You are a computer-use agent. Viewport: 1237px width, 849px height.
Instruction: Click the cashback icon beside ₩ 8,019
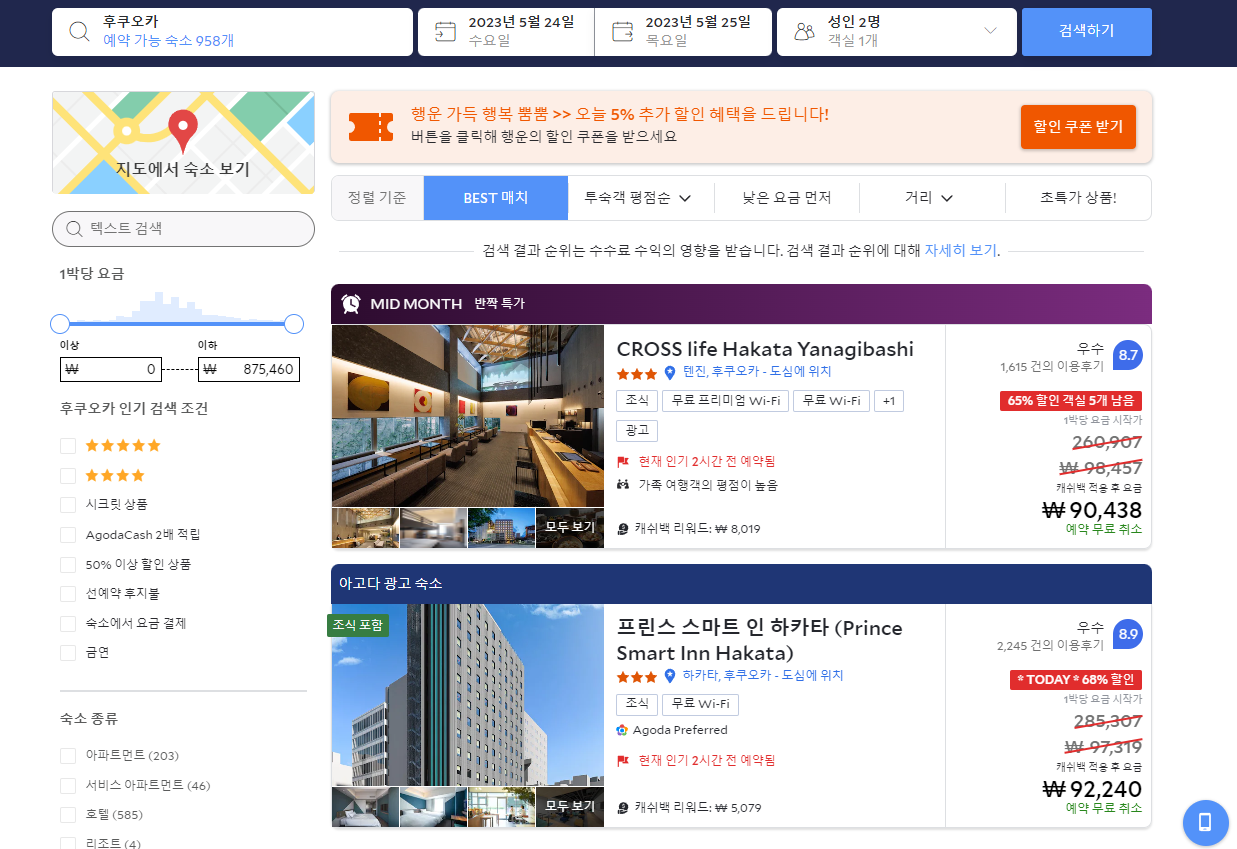click(x=623, y=529)
